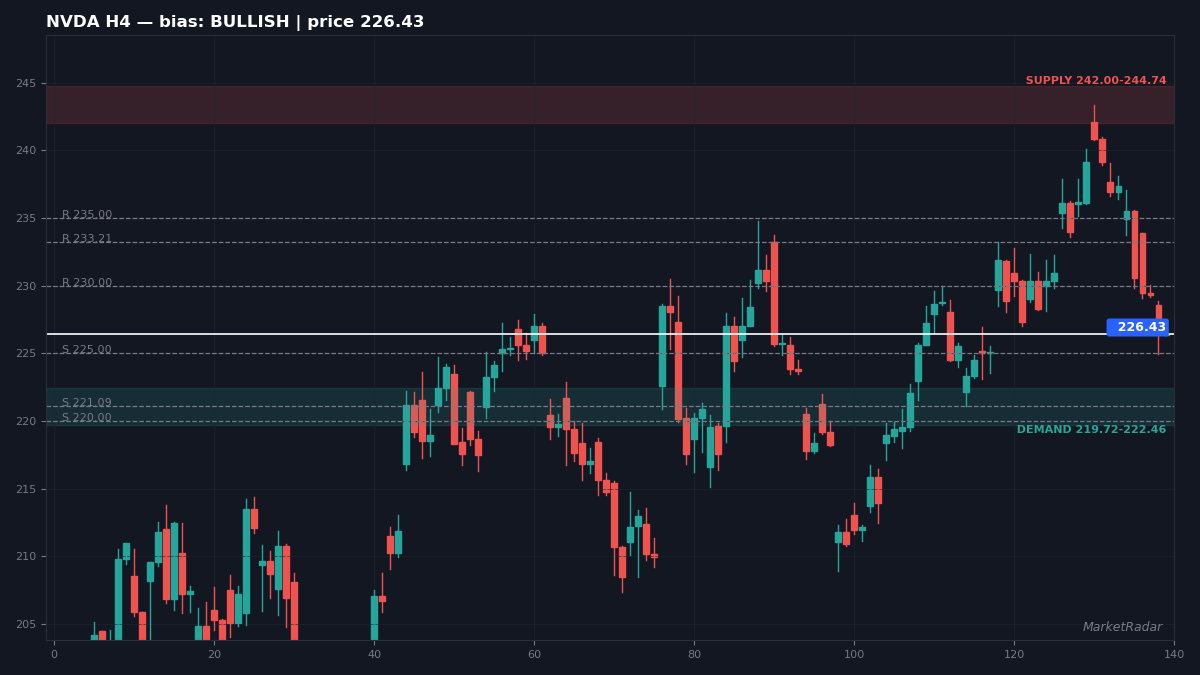Click the highest red candle near 242
The image size is (1200, 675).
1094,130
